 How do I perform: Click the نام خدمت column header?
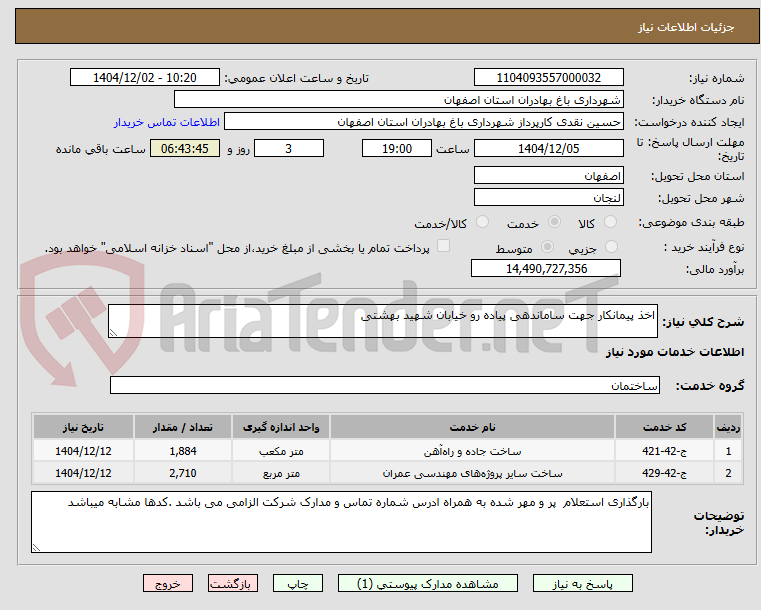[x=472, y=428]
